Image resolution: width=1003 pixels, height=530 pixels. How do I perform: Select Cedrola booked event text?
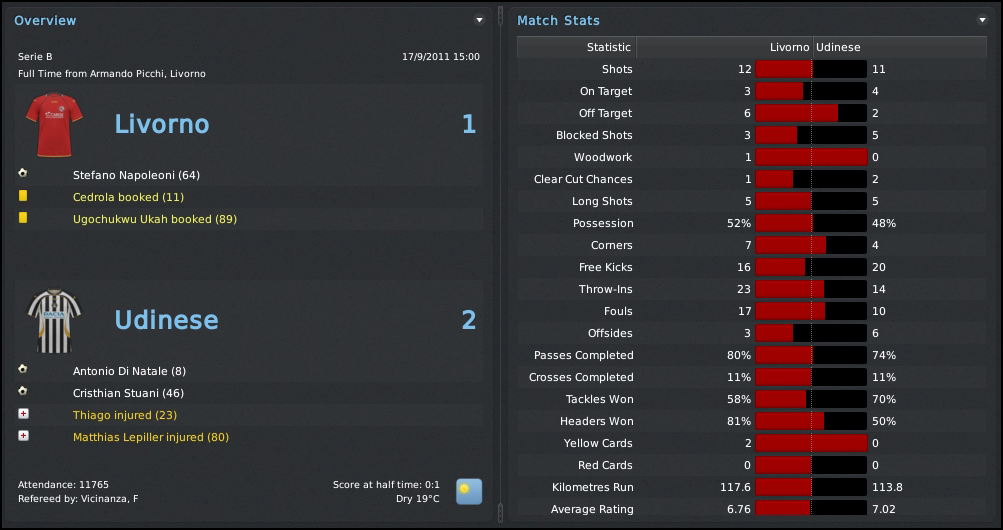click(x=128, y=197)
